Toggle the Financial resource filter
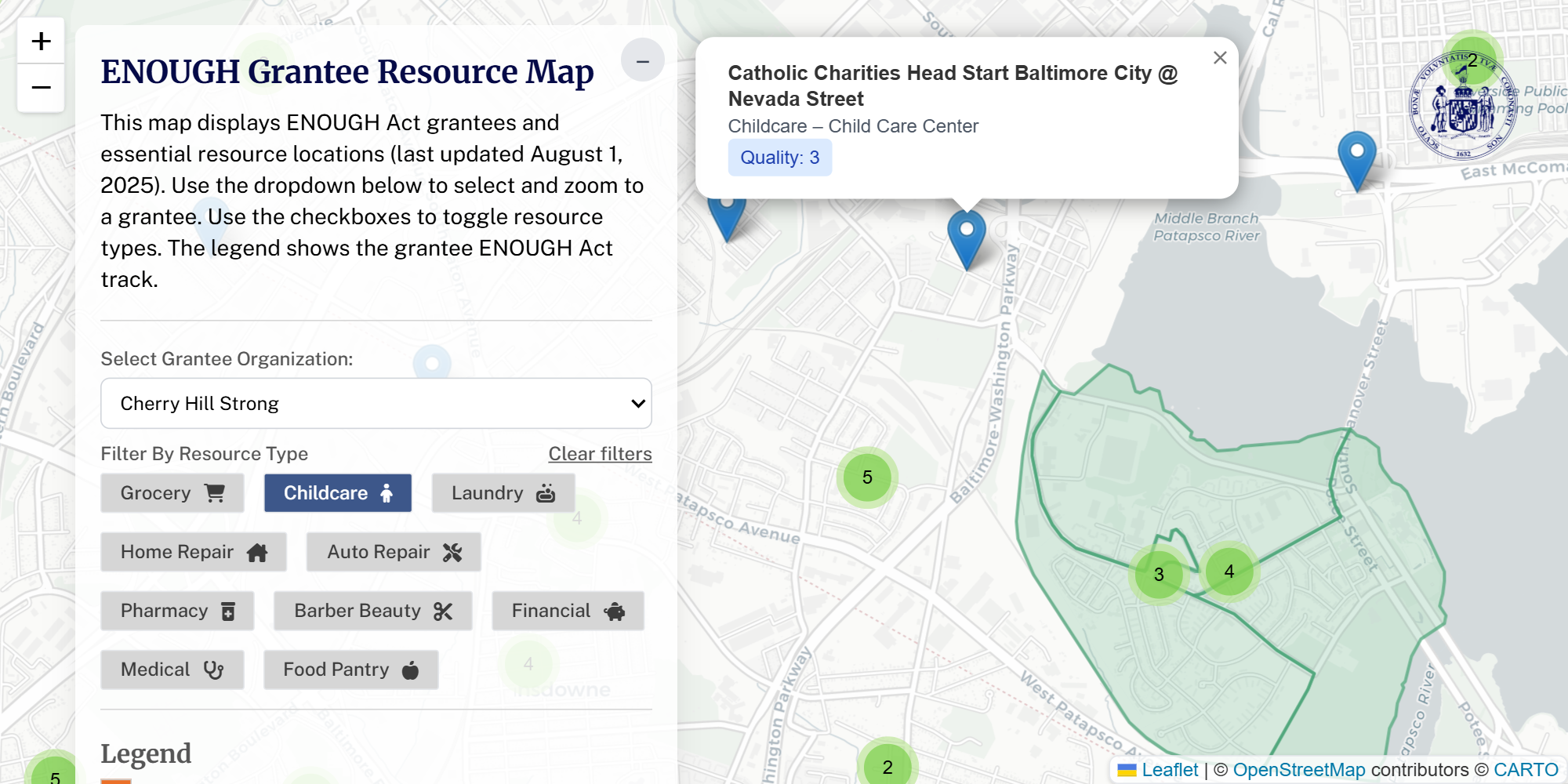Viewport: 1568px width, 784px height. [568, 611]
